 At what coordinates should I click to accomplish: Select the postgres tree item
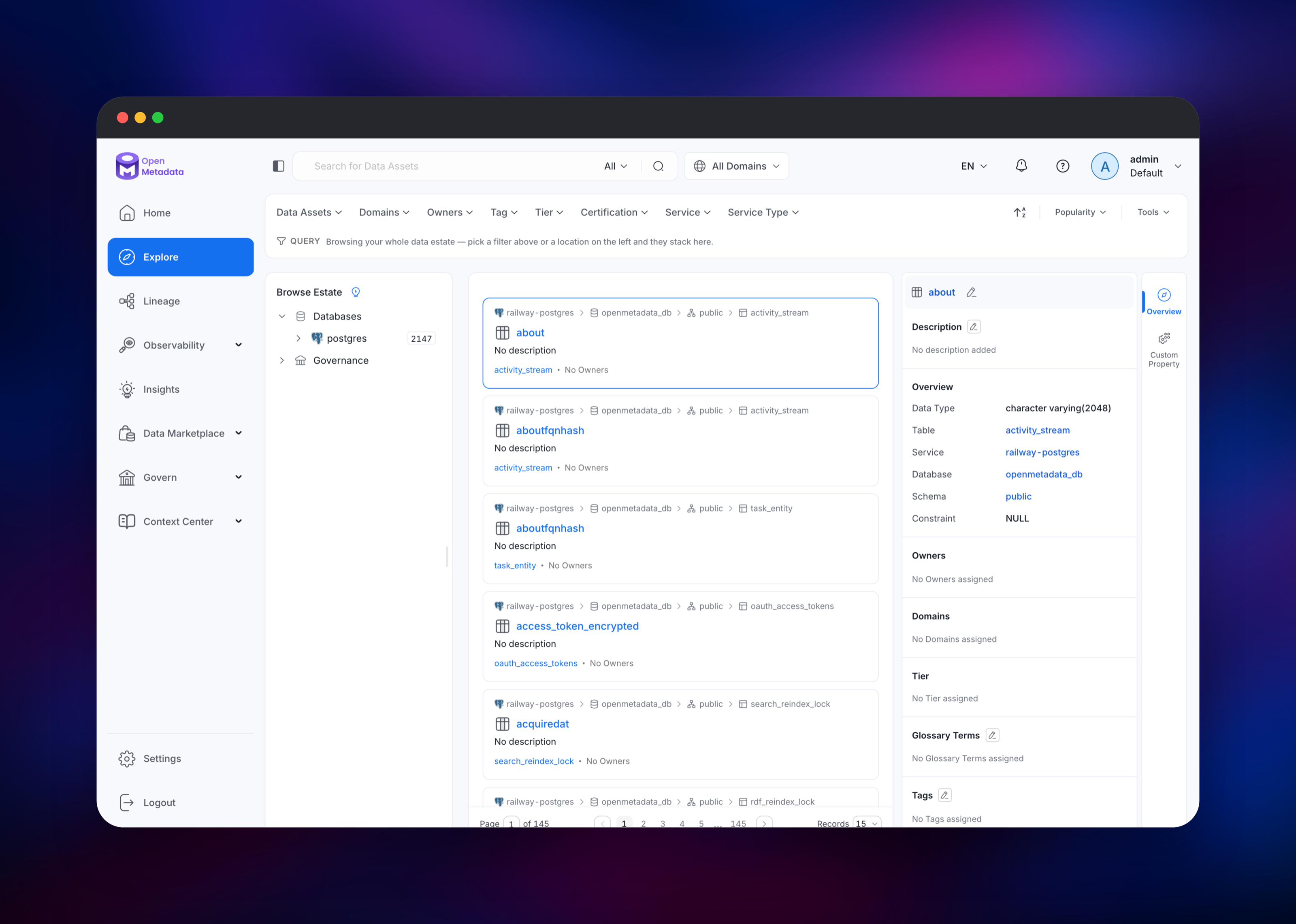(x=346, y=339)
